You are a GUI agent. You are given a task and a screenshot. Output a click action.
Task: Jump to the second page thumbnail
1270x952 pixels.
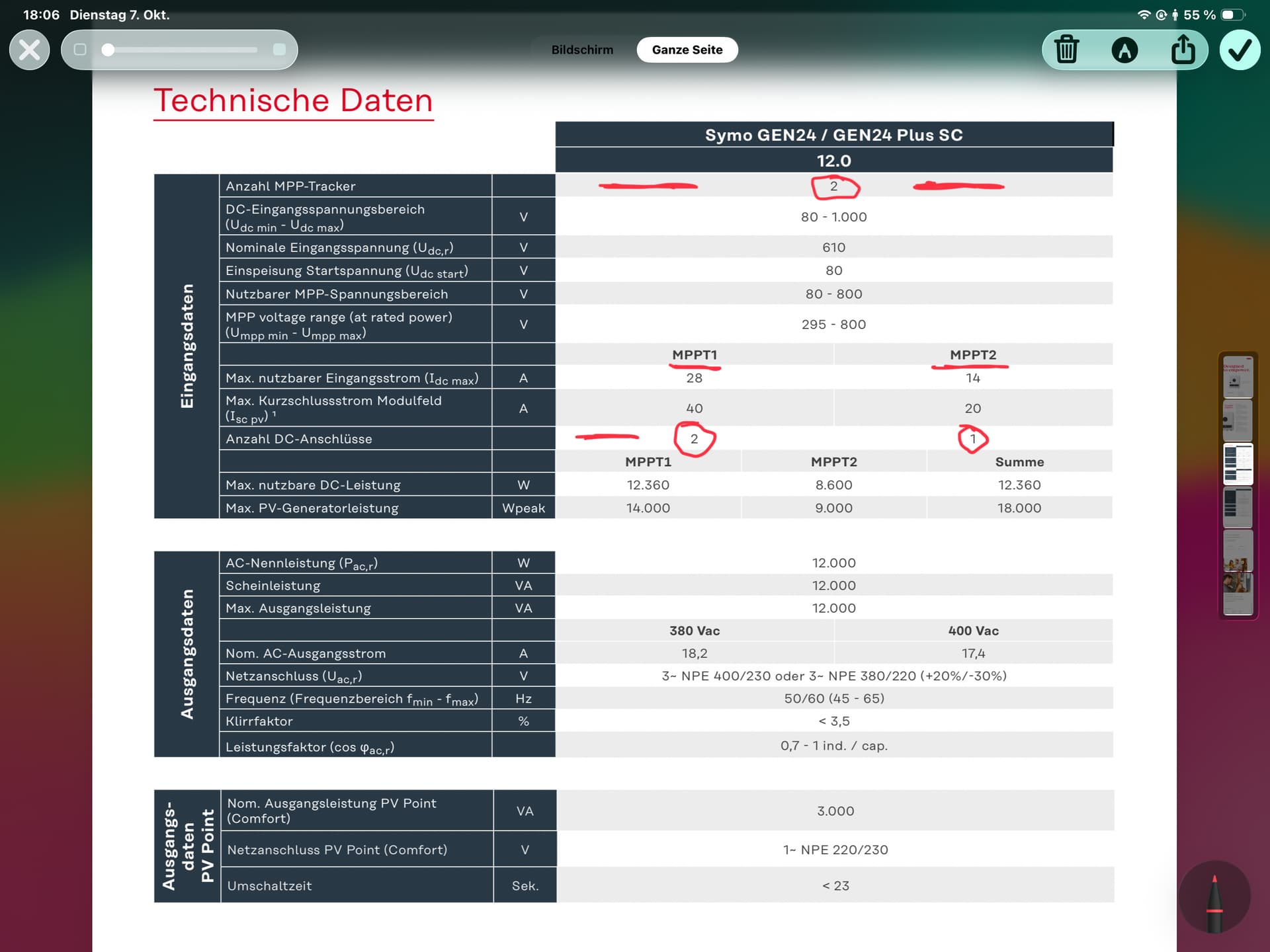1237,420
